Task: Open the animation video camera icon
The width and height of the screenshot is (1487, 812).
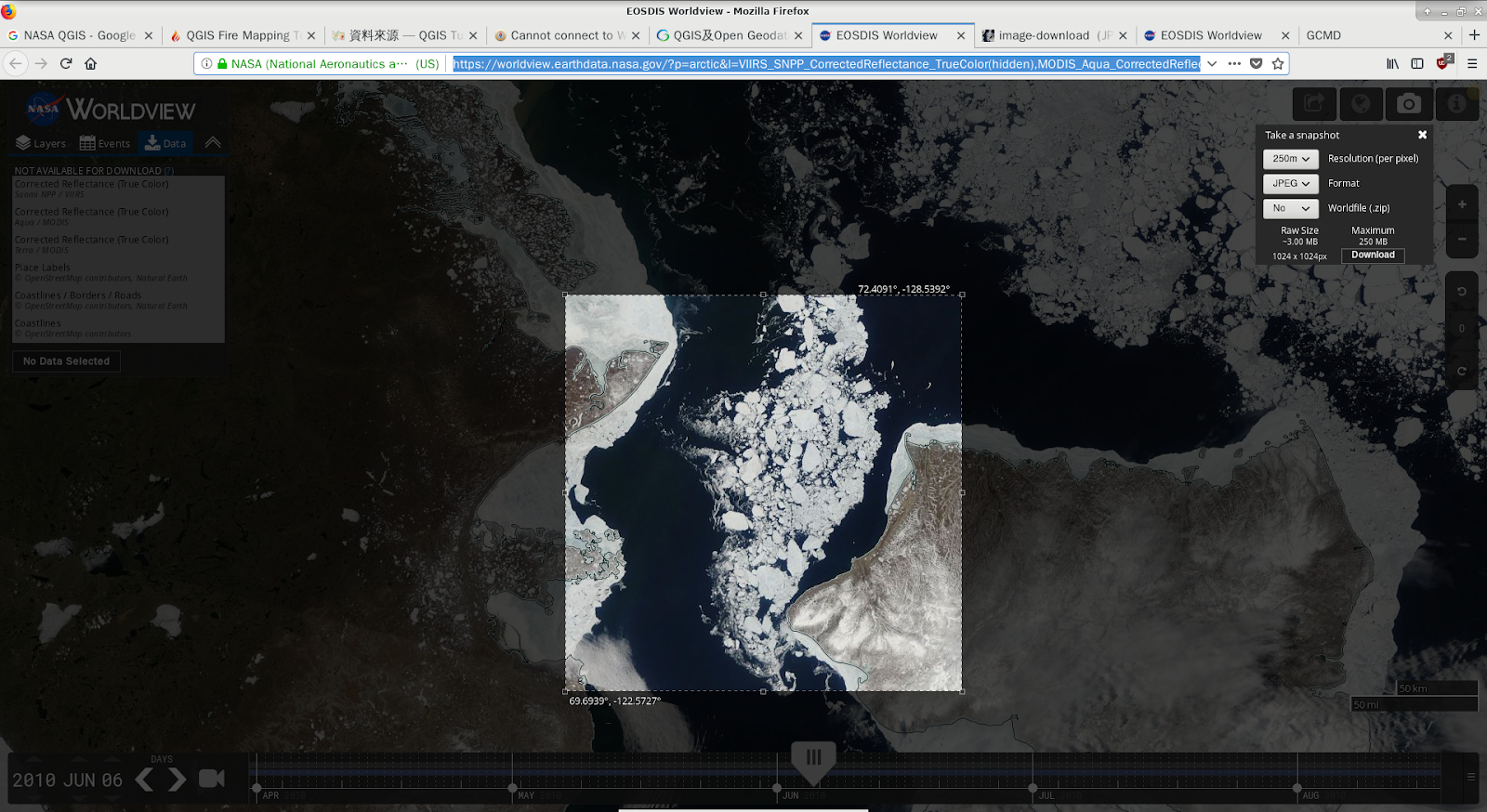Action: coord(212,779)
